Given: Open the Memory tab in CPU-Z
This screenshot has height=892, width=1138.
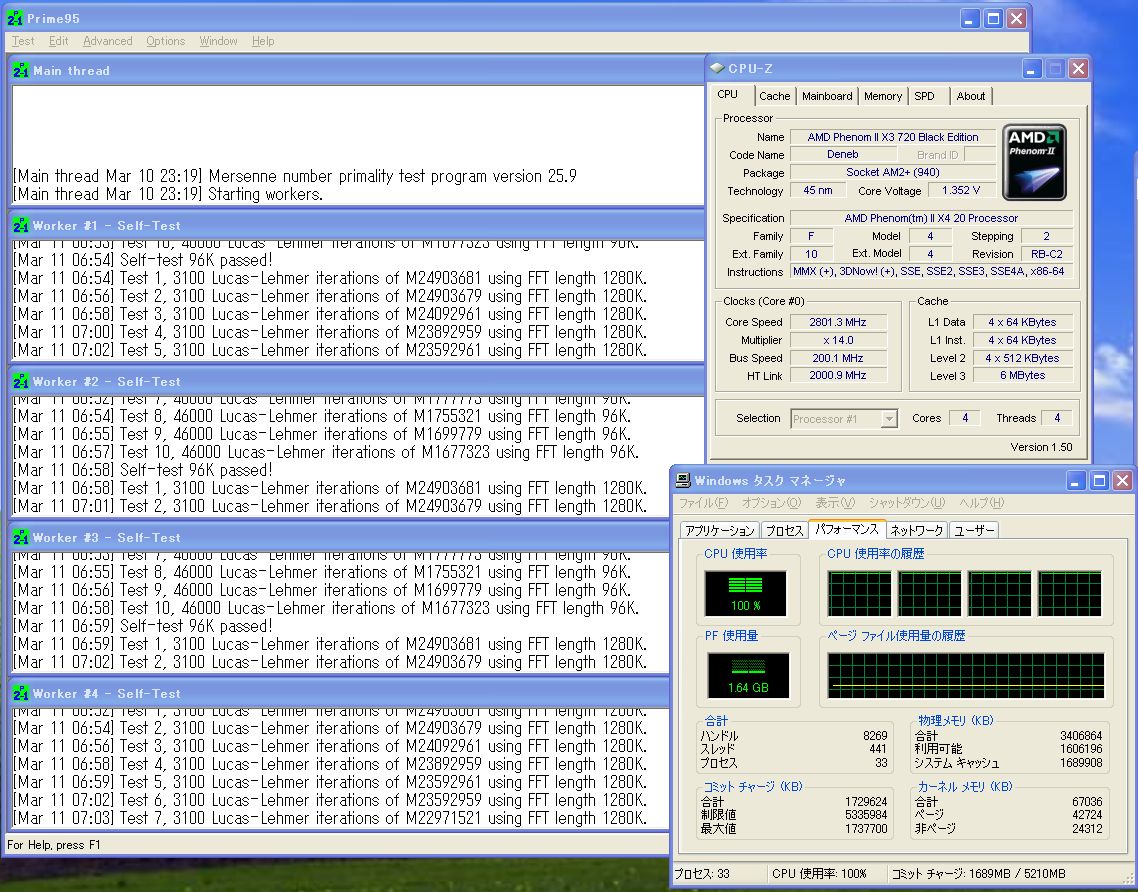Looking at the screenshot, I should click(882, 96).
